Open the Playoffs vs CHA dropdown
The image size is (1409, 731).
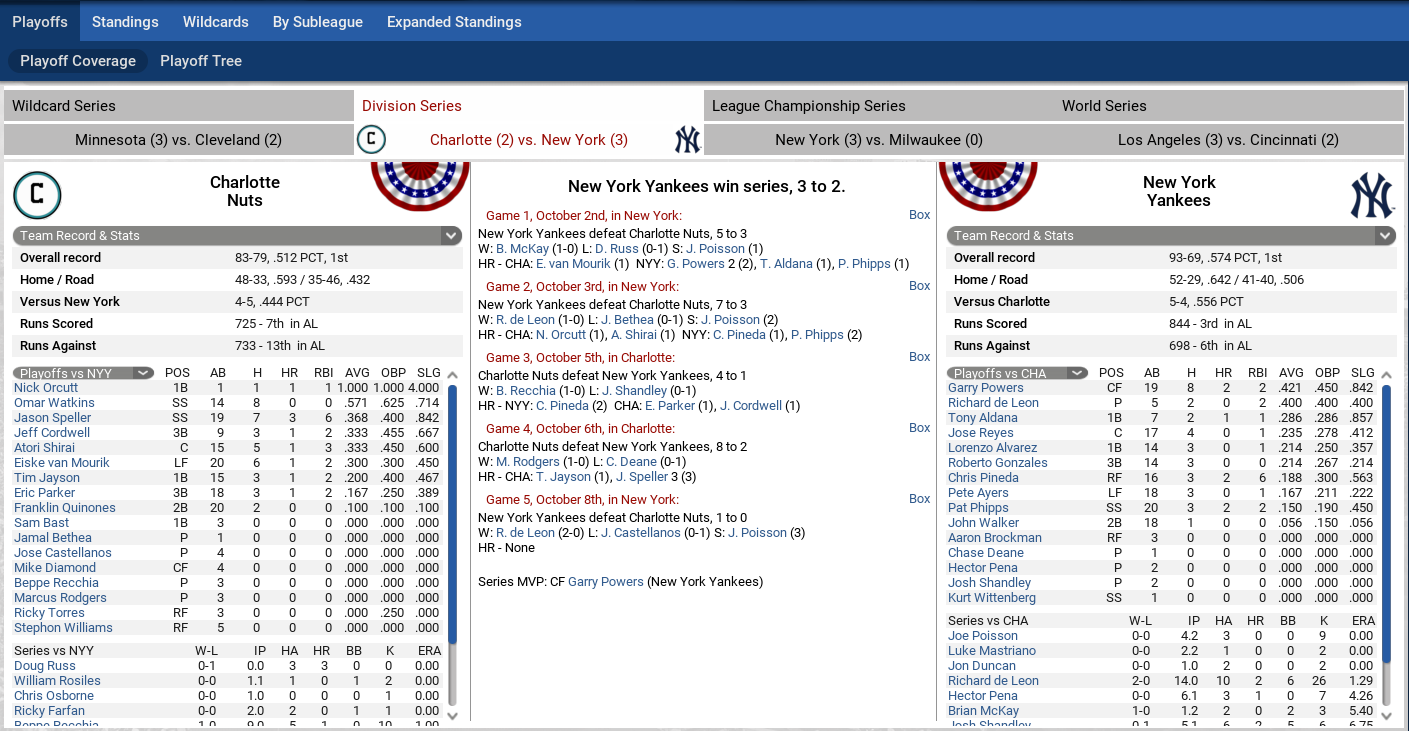click(1076, 373)
